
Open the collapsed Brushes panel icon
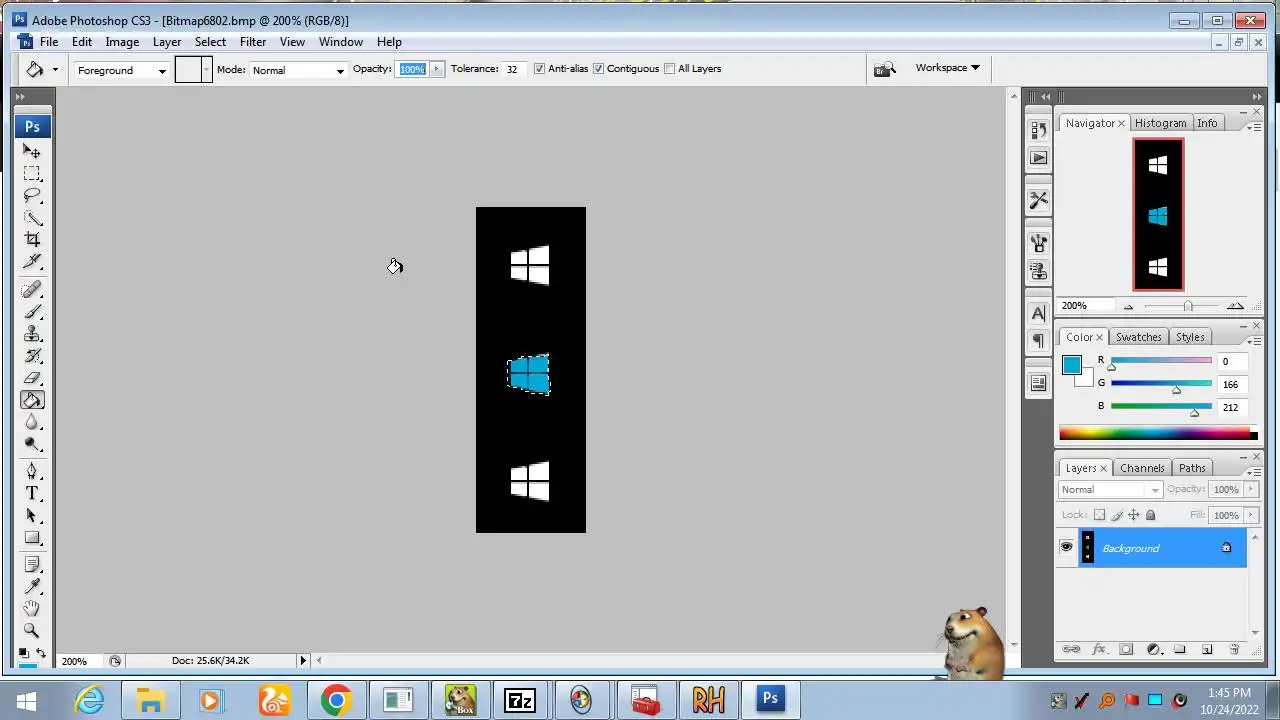(x=1038, y=242)
